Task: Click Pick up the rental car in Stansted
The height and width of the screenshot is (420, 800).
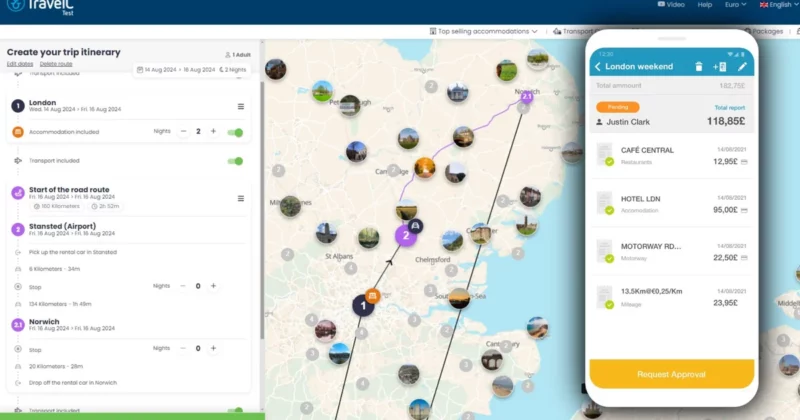Action: coord(73,252)
